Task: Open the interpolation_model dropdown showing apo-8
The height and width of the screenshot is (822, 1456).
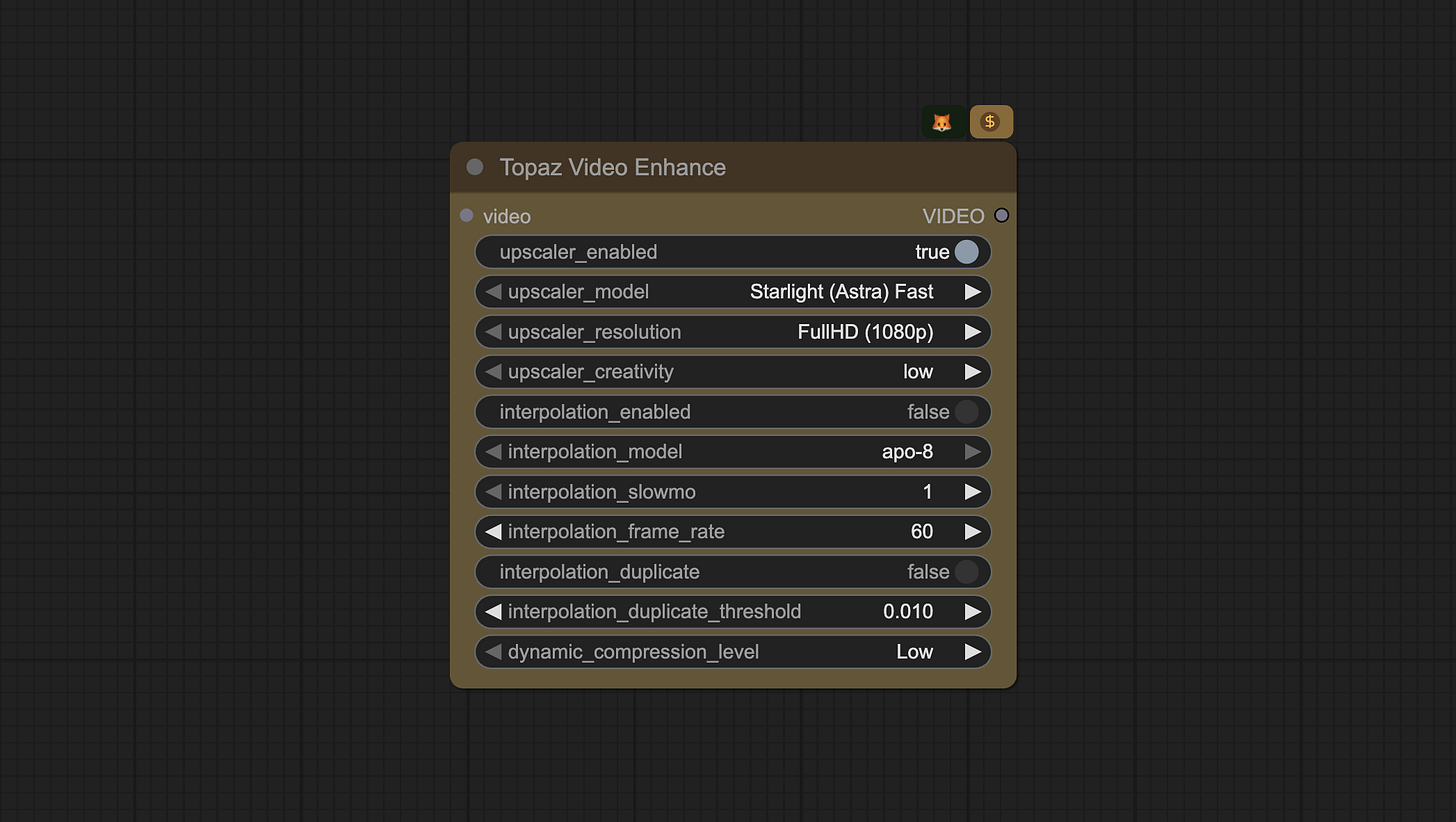Action: 733,452
